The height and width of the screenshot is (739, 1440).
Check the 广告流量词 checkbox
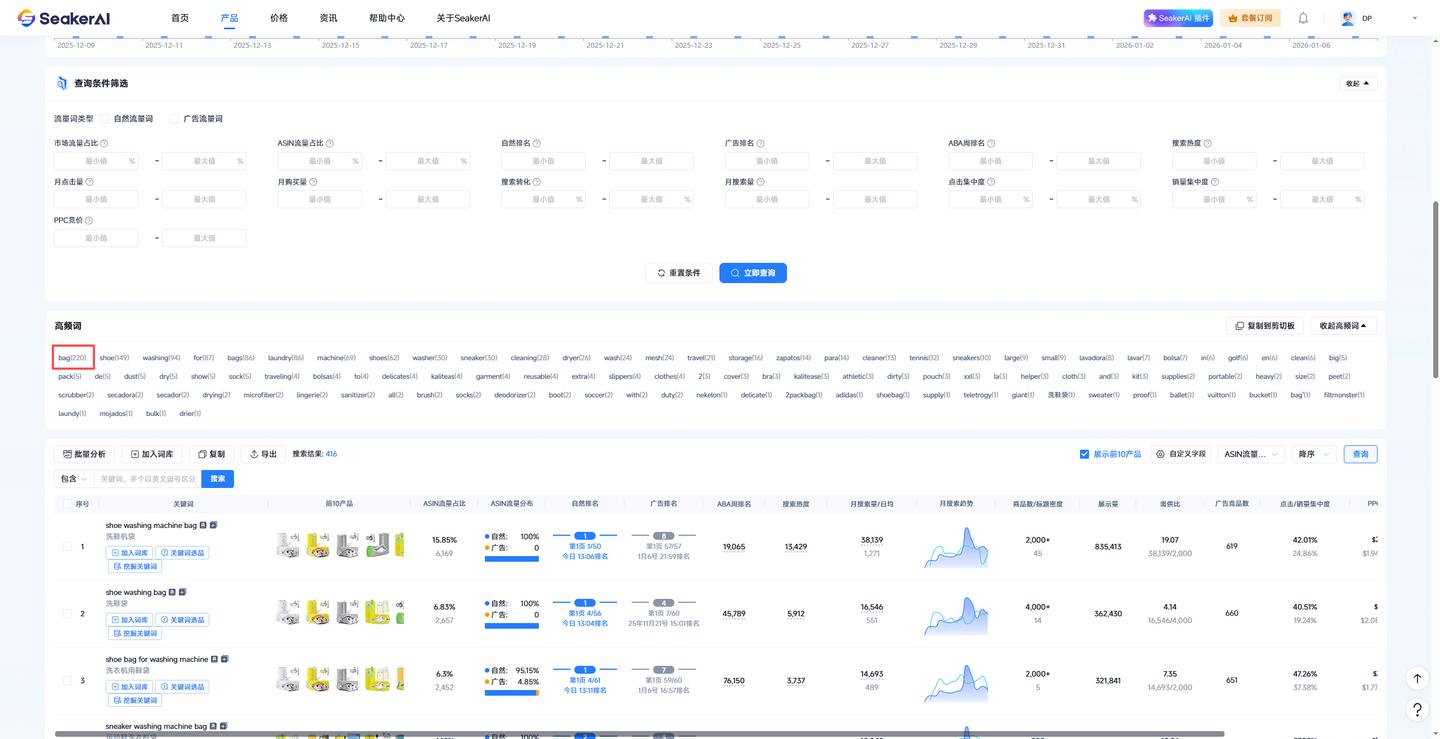click(175, 119)
